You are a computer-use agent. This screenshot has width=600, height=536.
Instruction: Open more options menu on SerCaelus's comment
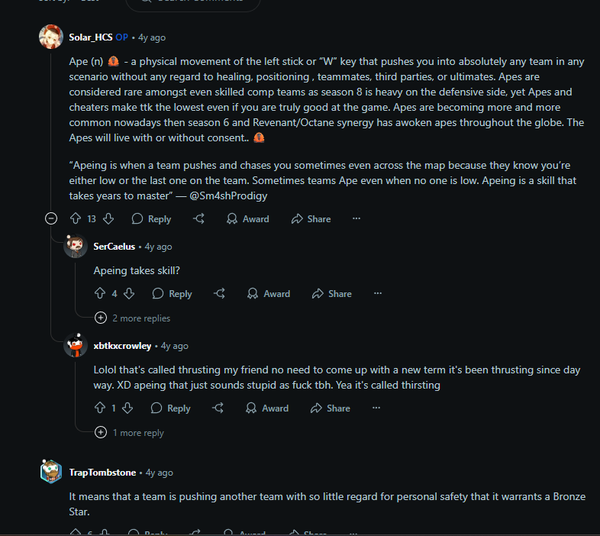point(377,294)
